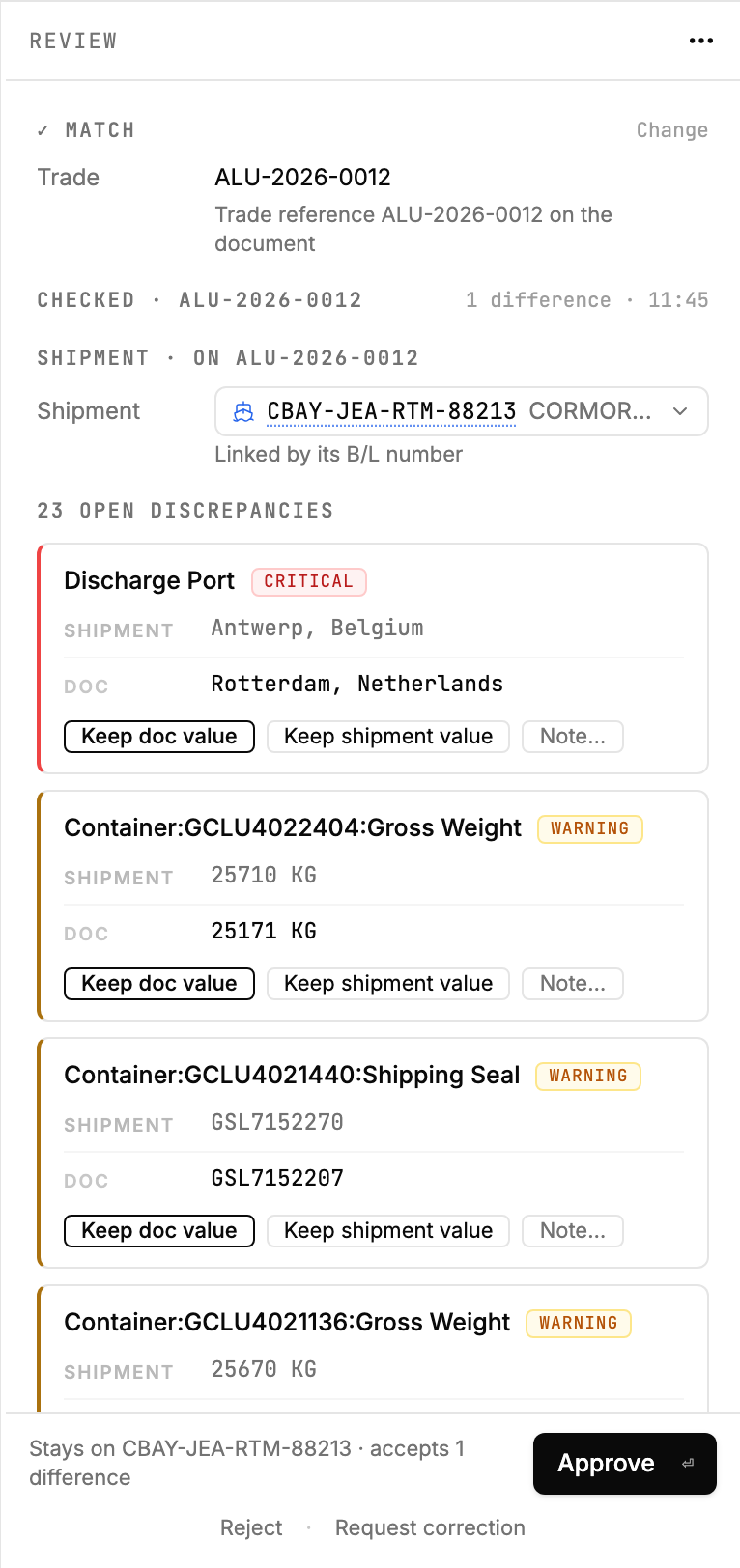Open the CBAY-JEA-RTM-88213 shipment selector
The width and height of the screenshot is (740, 1568).
pos(462,411)
